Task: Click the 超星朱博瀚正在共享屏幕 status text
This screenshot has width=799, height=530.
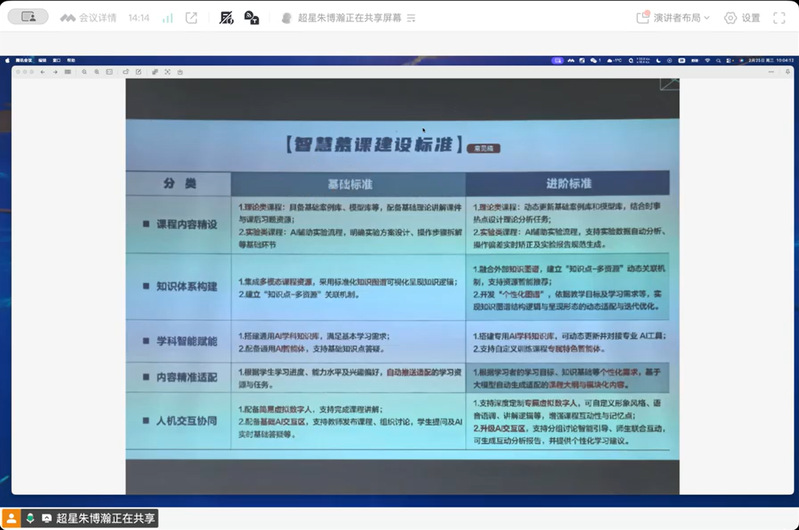Action: pos(349,18)
